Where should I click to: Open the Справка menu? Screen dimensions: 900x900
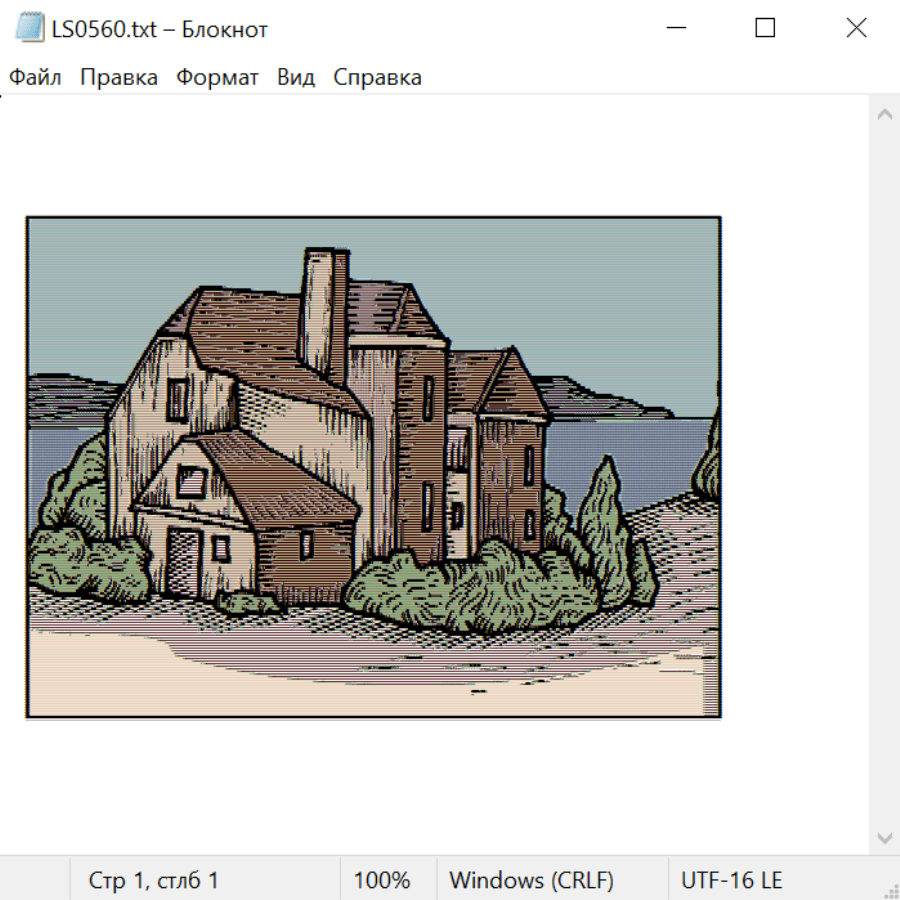377,78
